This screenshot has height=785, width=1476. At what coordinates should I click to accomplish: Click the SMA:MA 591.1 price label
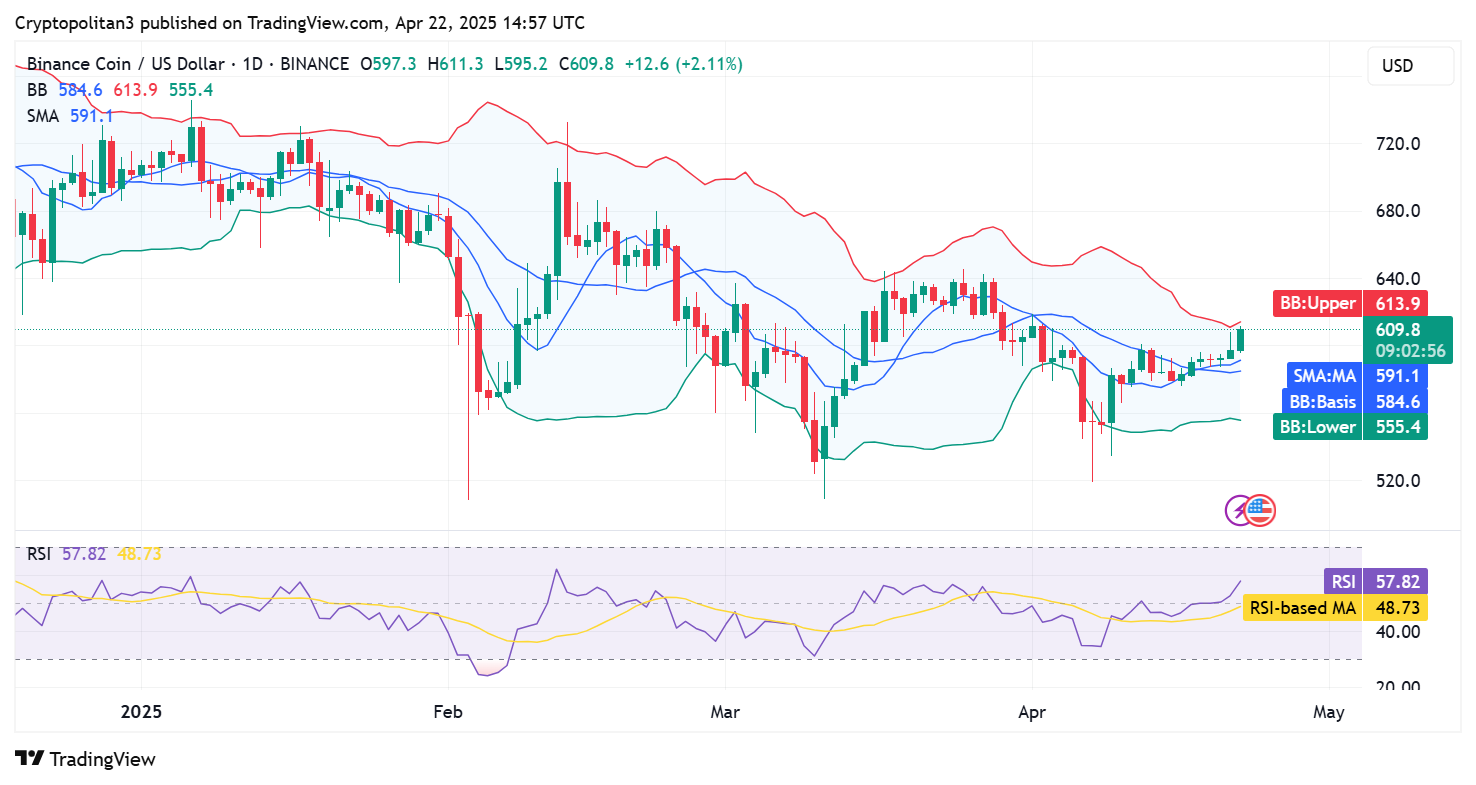[1356, 376]
